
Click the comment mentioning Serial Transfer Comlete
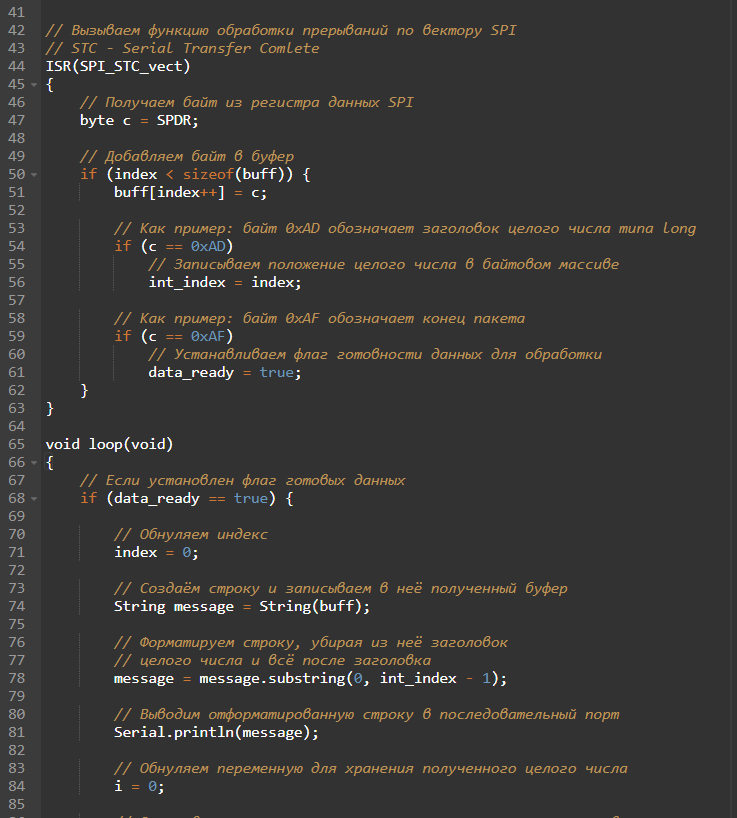183,49
